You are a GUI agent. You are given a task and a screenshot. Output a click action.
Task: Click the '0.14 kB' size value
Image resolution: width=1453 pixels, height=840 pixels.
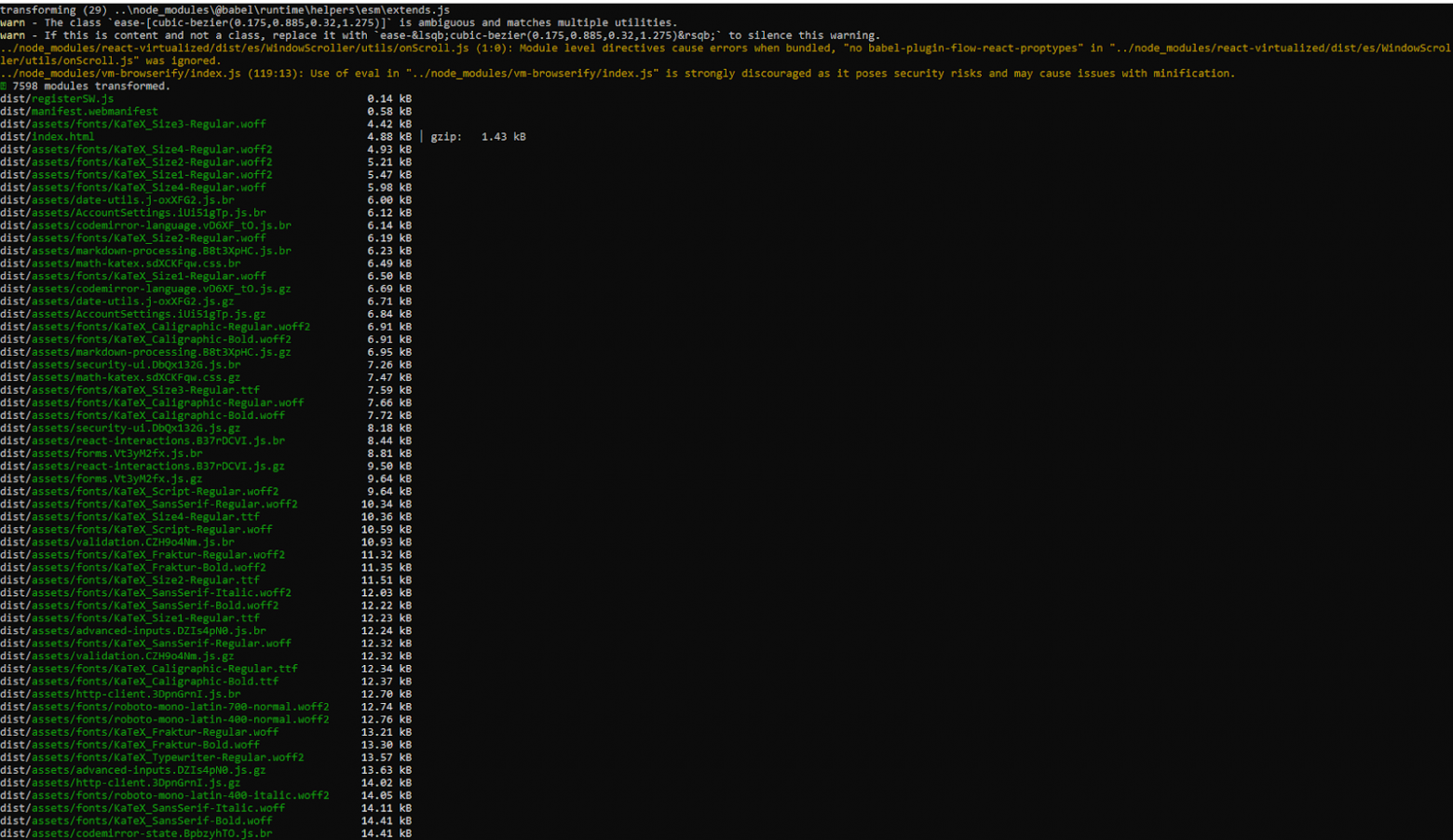(x=389, y=99)
